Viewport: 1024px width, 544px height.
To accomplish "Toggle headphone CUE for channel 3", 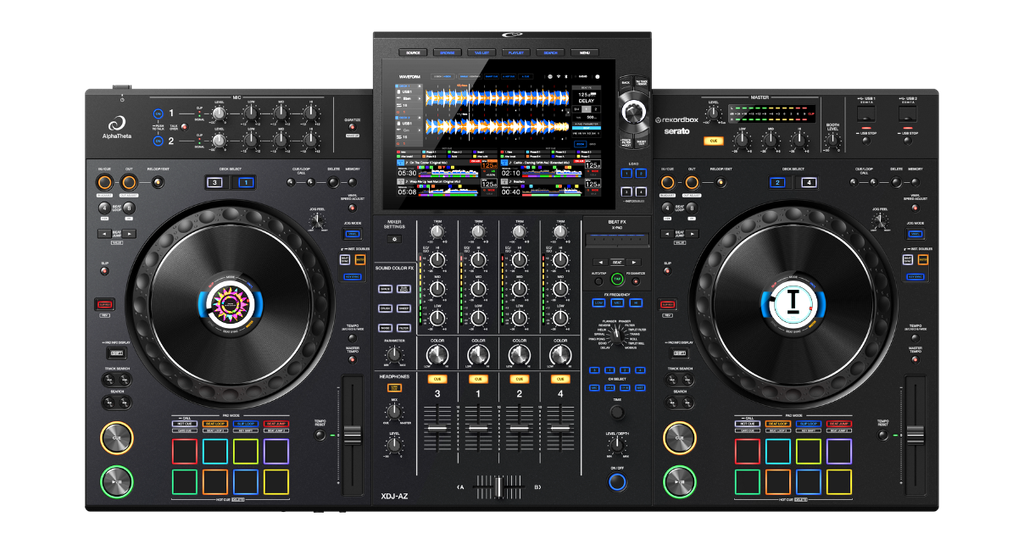I will click(438, 379).
